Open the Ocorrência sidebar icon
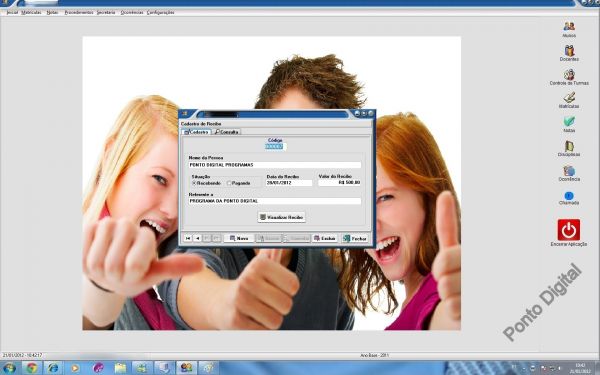600x375 pixels. (569, 170)
